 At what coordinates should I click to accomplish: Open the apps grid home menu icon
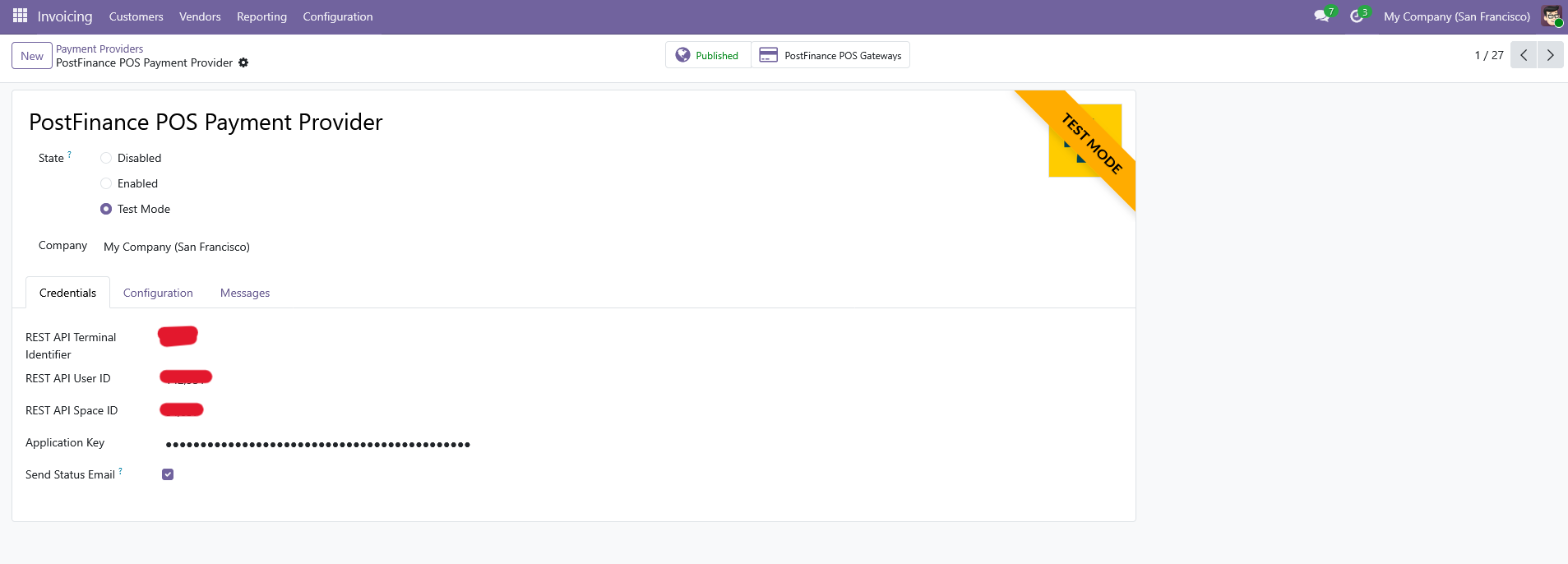pyautogui.click(x=20, y=16)
